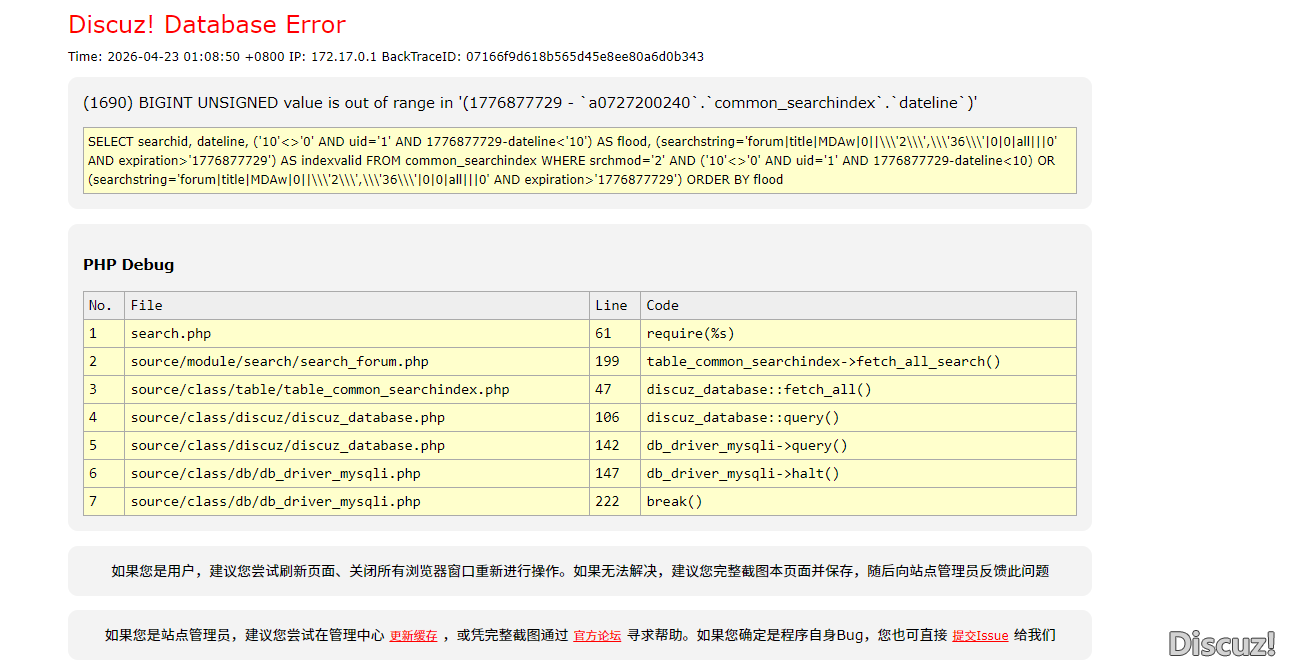The height and width of the screenshot is (668, 1292).
Task: Click the "Discuz! Database Error" heading
Action: [x=207, y=25]
